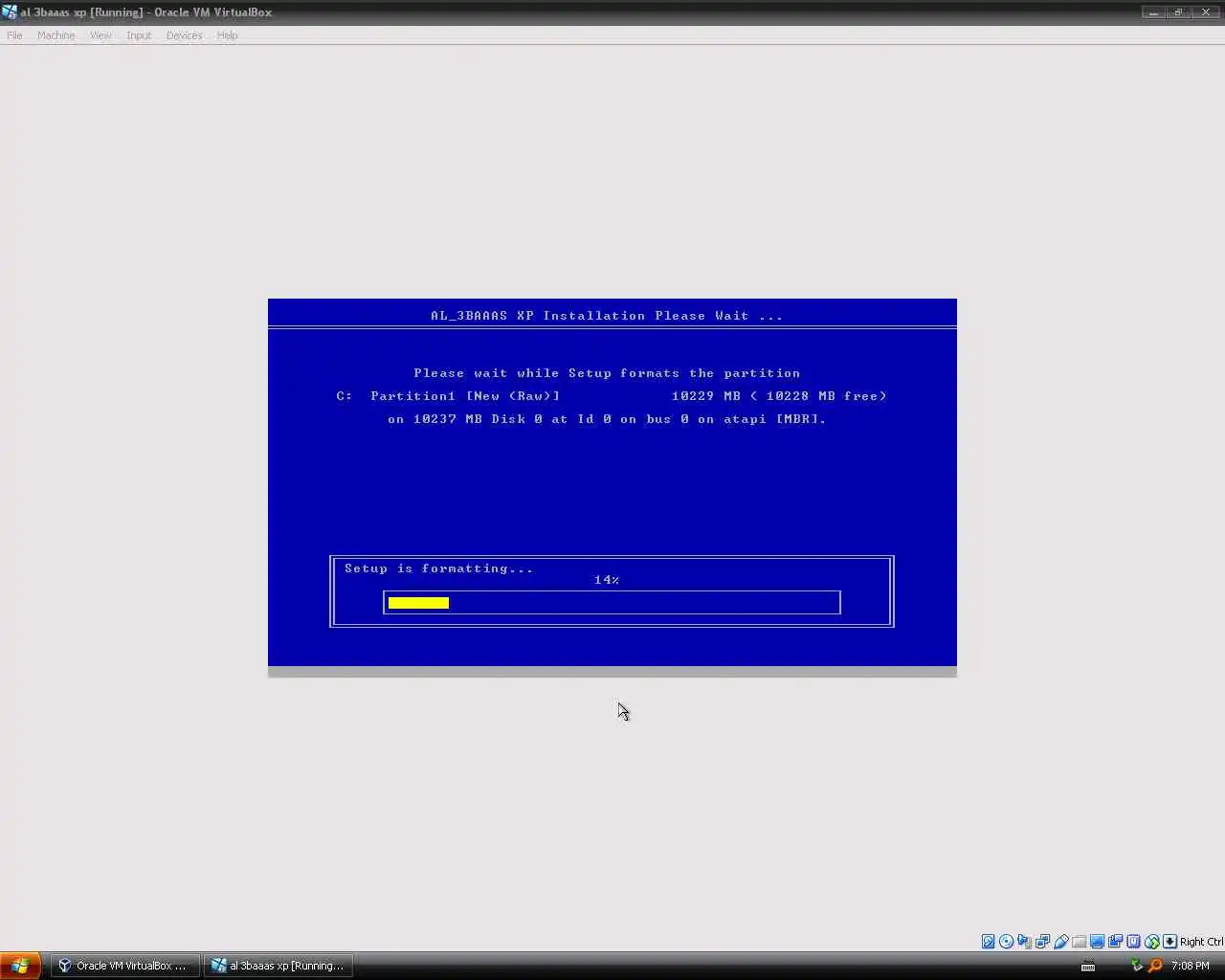
Task: Click the host key arrow icon
Action: tap(1169, 942)
